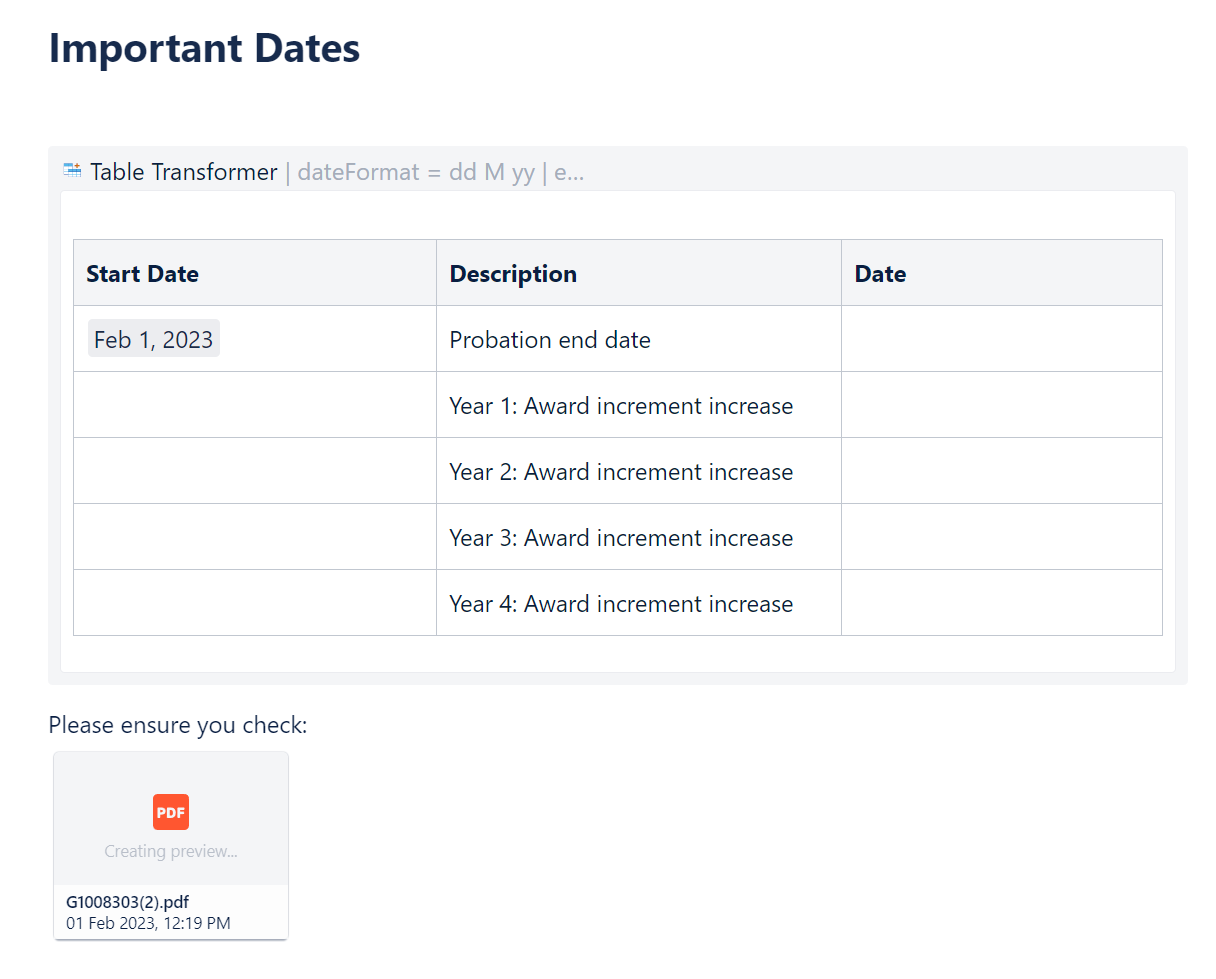Click the Important Dates page heading

[x=204, y=48]
